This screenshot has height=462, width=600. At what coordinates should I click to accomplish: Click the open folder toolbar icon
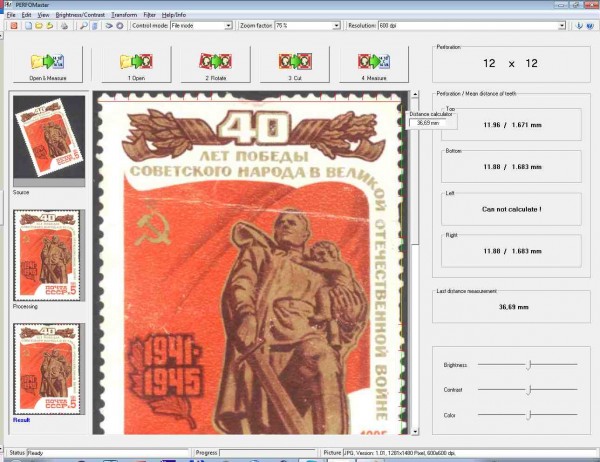[39, 26]
